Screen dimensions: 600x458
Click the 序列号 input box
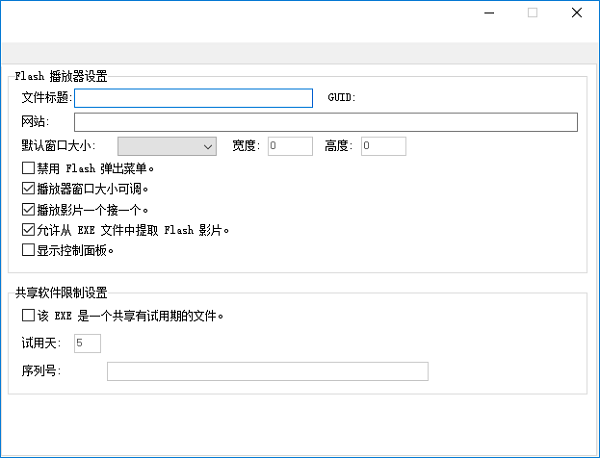[x=267, y=371]
